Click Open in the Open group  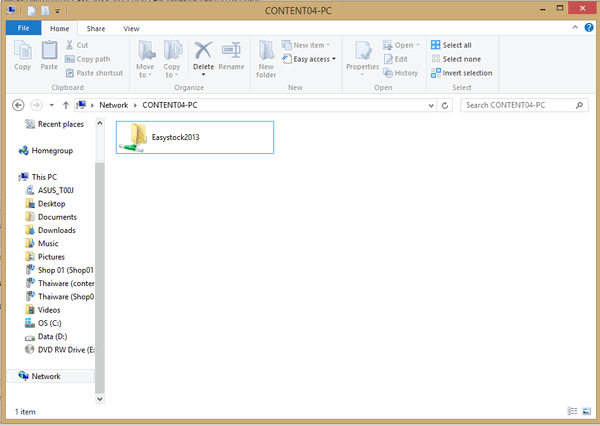pos(401,45)
